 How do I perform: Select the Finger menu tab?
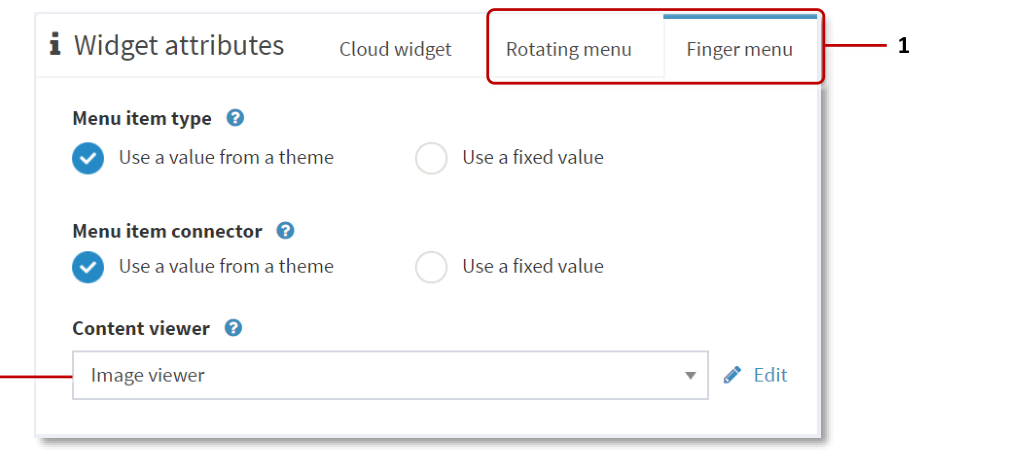(x=739, y=49)
